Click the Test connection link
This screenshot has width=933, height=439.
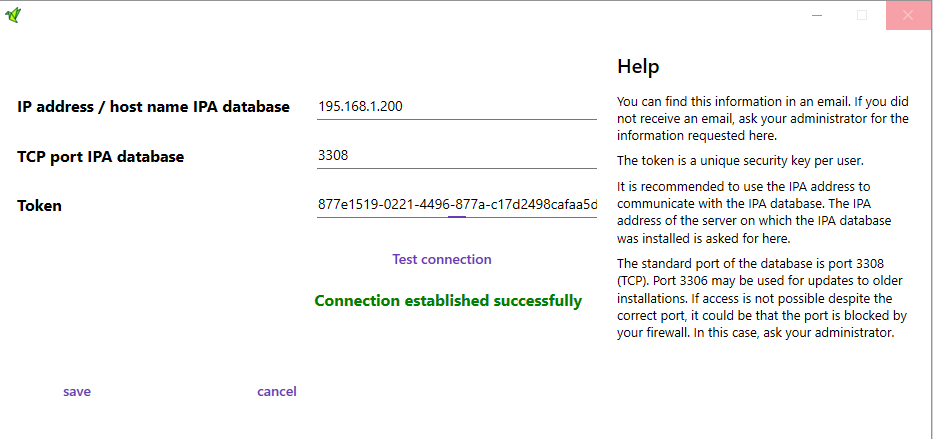click(442, 259)
